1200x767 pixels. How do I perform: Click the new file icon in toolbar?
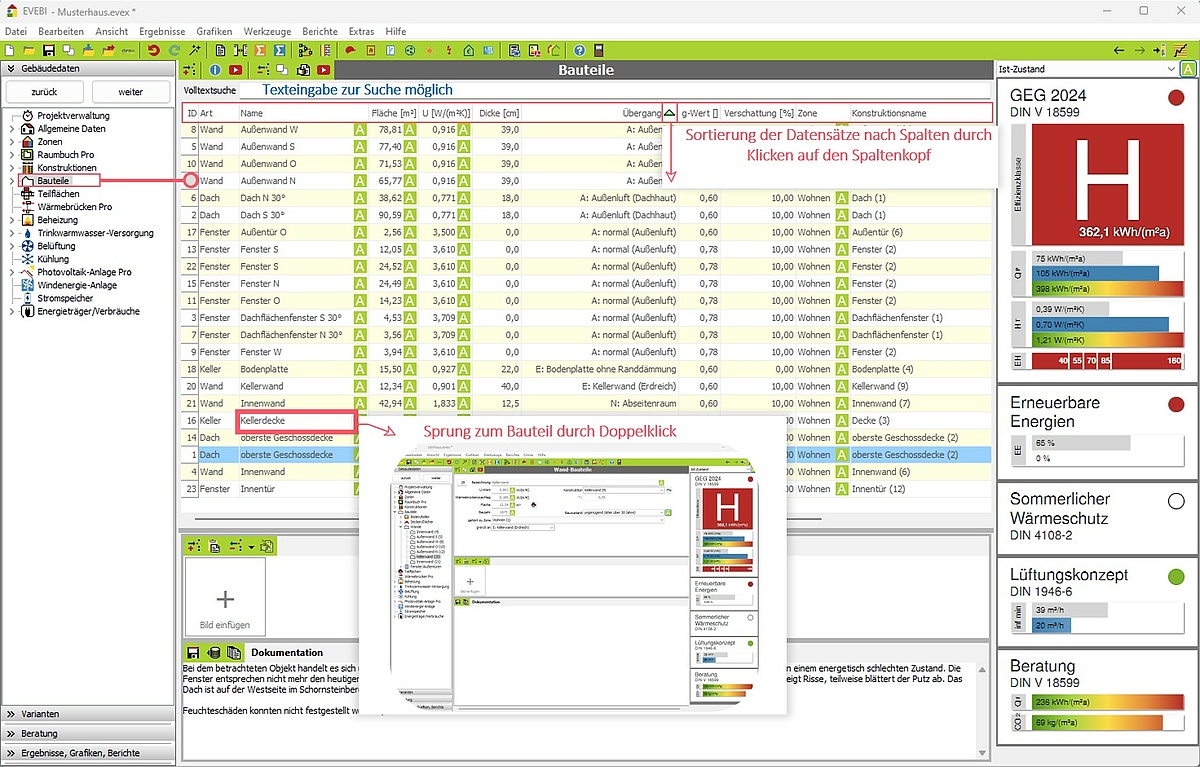pyautogui.click(x=11, y=50)
